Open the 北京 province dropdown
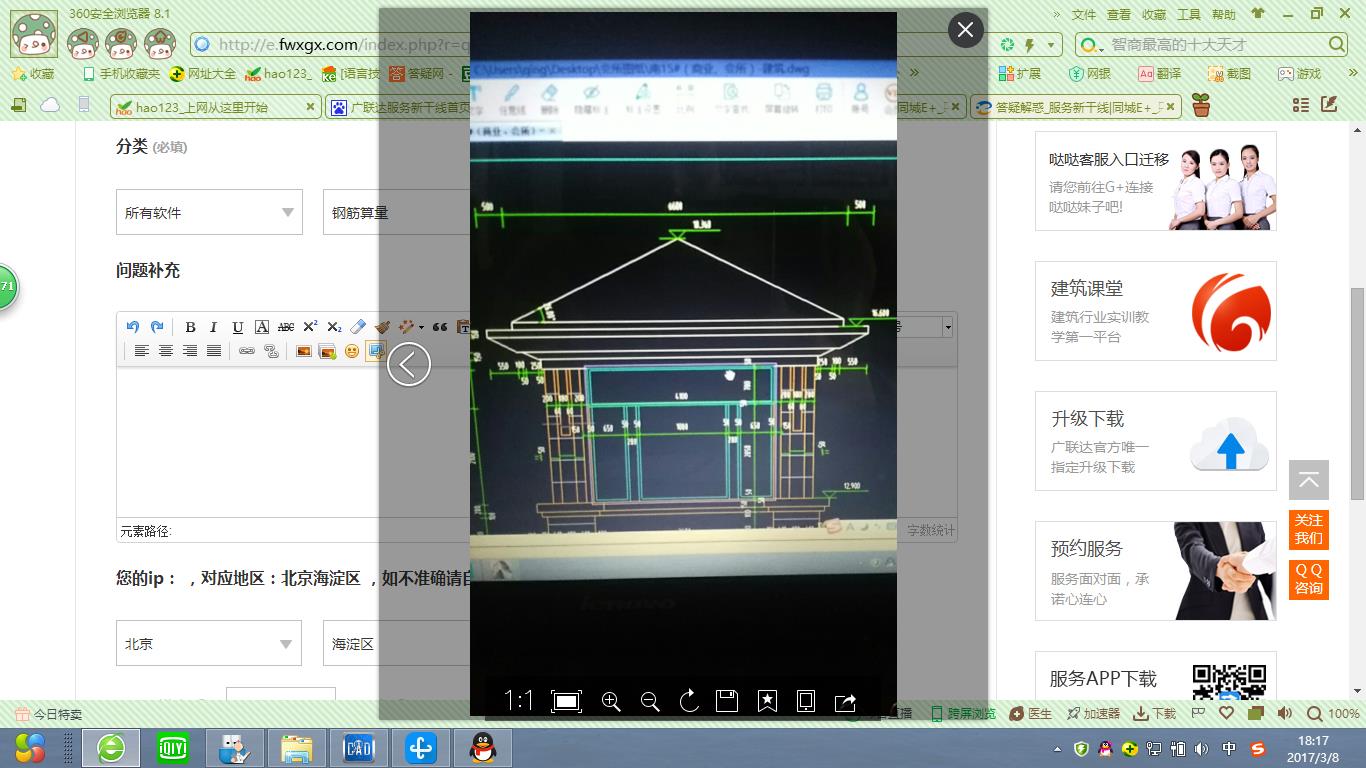This screenshot has width=1366, height=768. (x=209, y=644)
